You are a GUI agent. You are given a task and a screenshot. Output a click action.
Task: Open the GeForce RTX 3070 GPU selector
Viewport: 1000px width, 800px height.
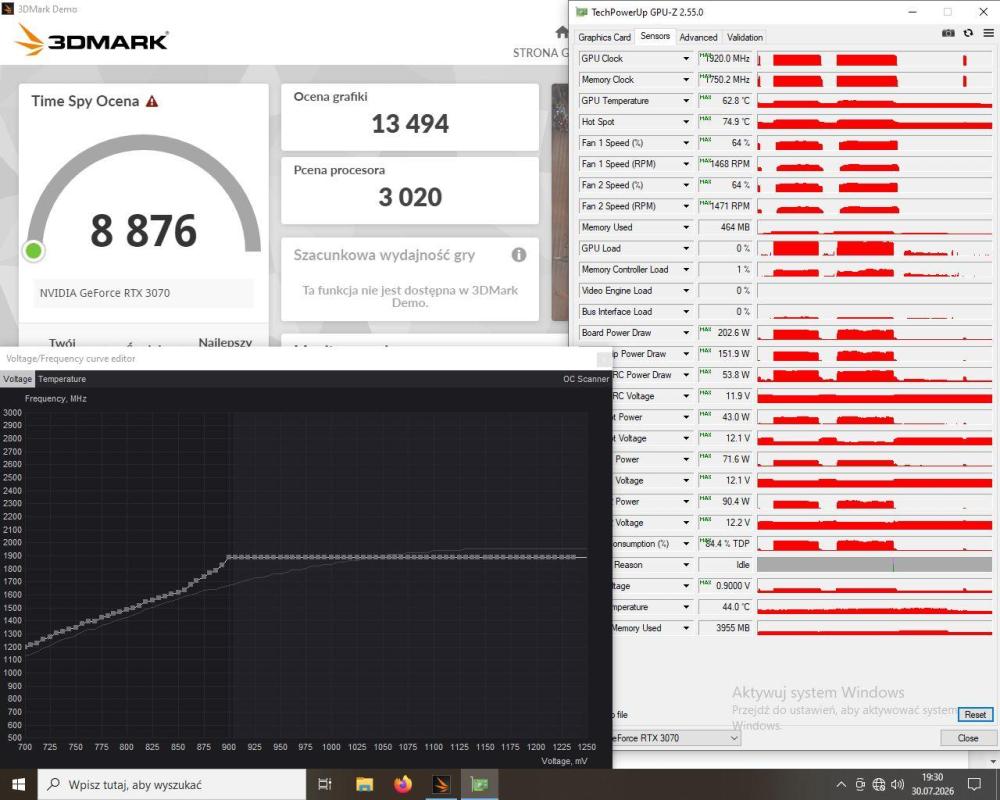676,738
